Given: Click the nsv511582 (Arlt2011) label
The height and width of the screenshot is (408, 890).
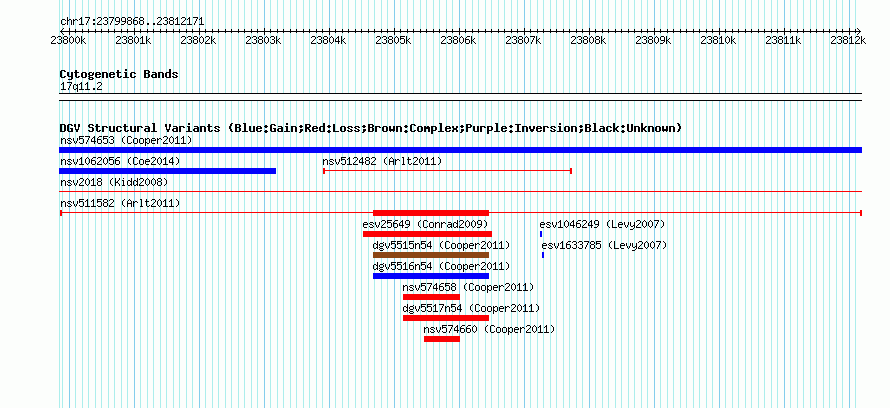Looking at the screenshot, I should (x=120, y=203).
